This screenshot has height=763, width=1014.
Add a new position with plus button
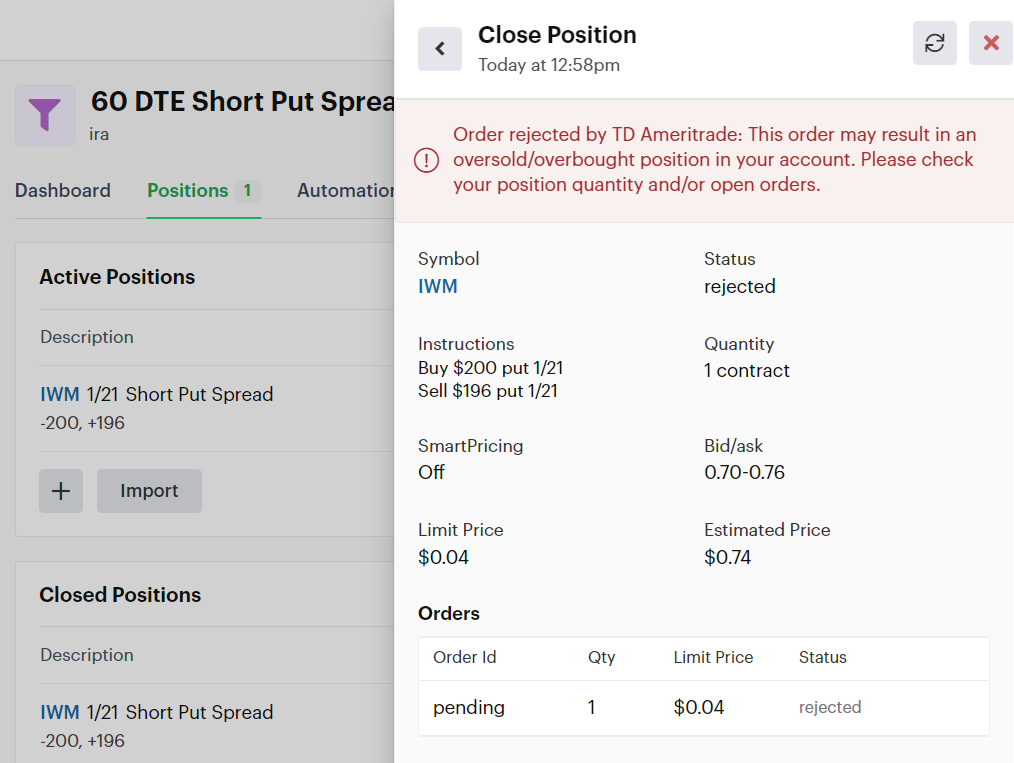coord(61,491)
